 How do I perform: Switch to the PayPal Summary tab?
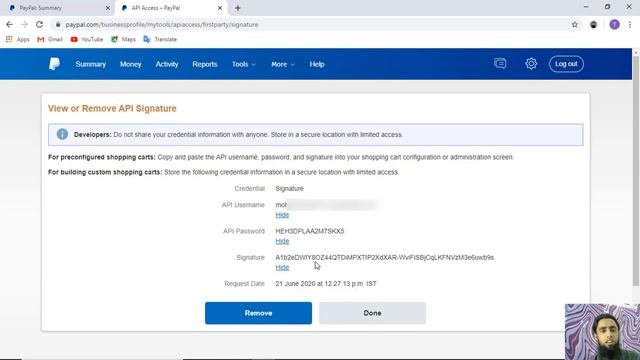click(x=59, y=8)
